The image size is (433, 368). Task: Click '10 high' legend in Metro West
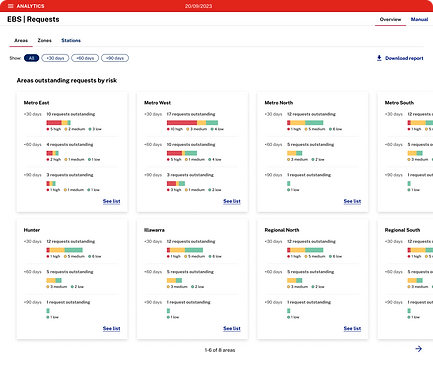pyautogui.click(x=175, y=129)
